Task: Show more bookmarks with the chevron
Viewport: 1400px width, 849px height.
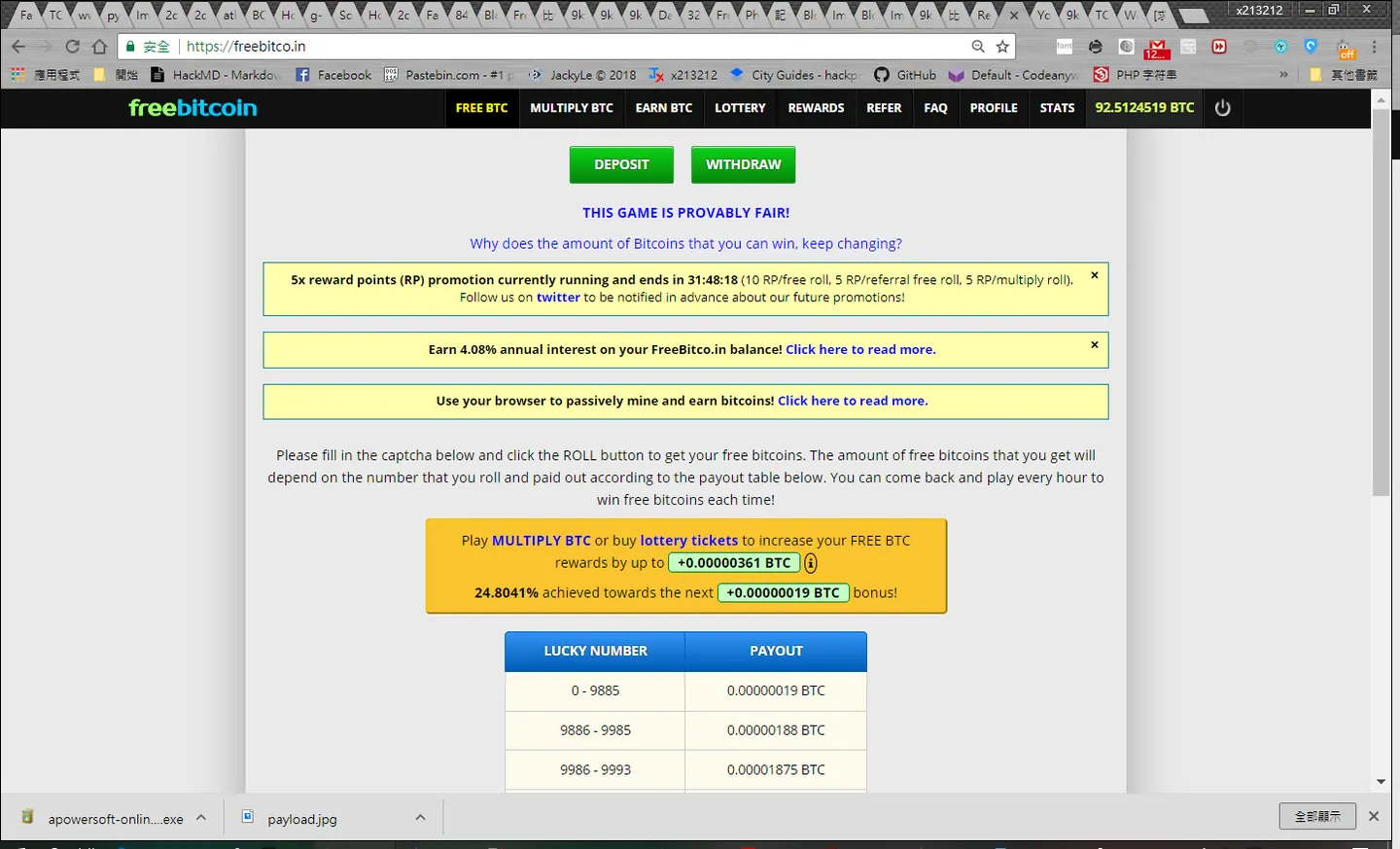Action: coord(1283,75)
